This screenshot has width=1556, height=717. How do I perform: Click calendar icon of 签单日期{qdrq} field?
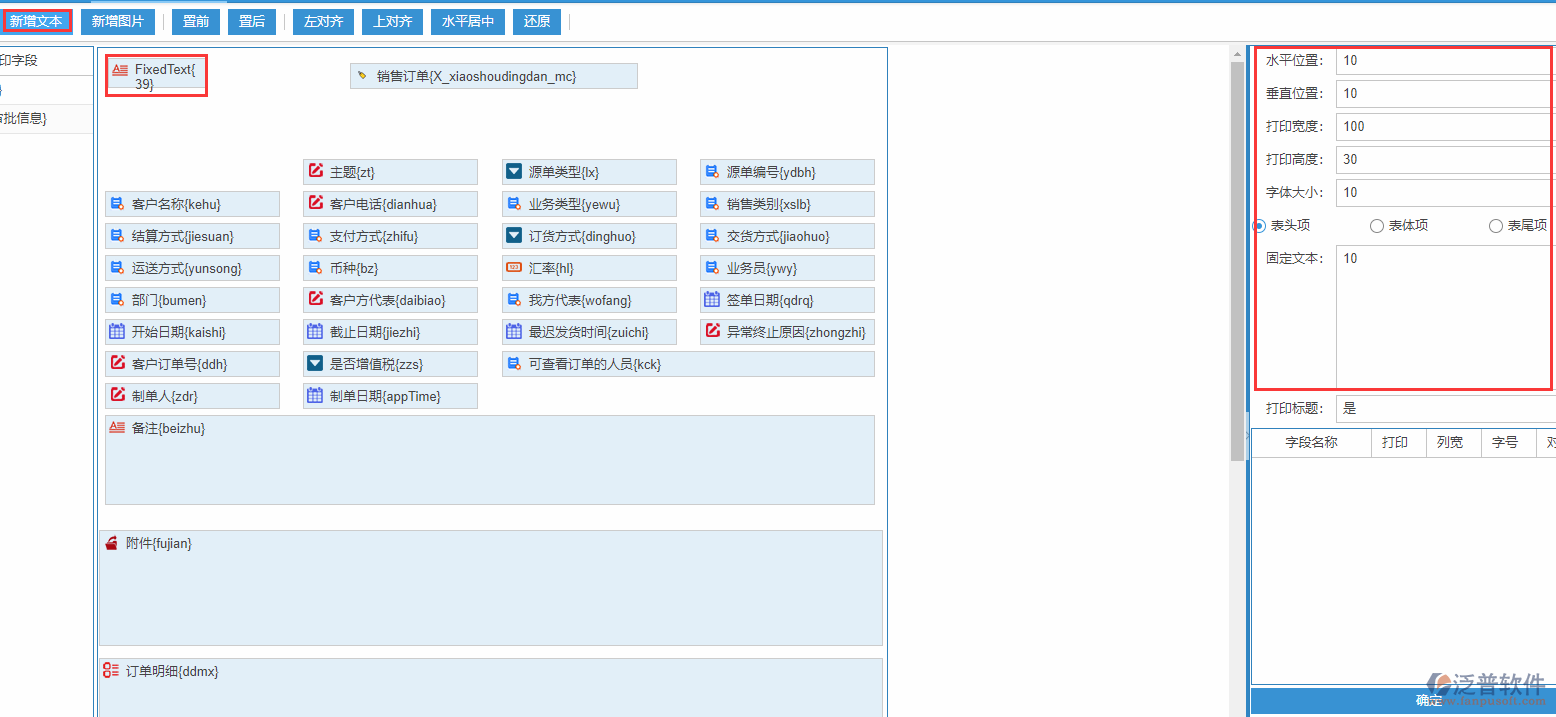(x=712, y=300)
